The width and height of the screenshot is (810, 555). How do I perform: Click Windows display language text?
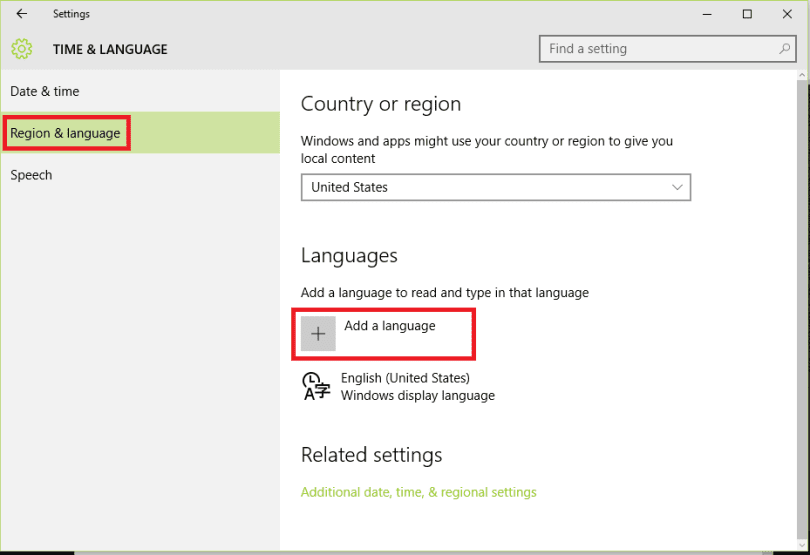(418, 396)
